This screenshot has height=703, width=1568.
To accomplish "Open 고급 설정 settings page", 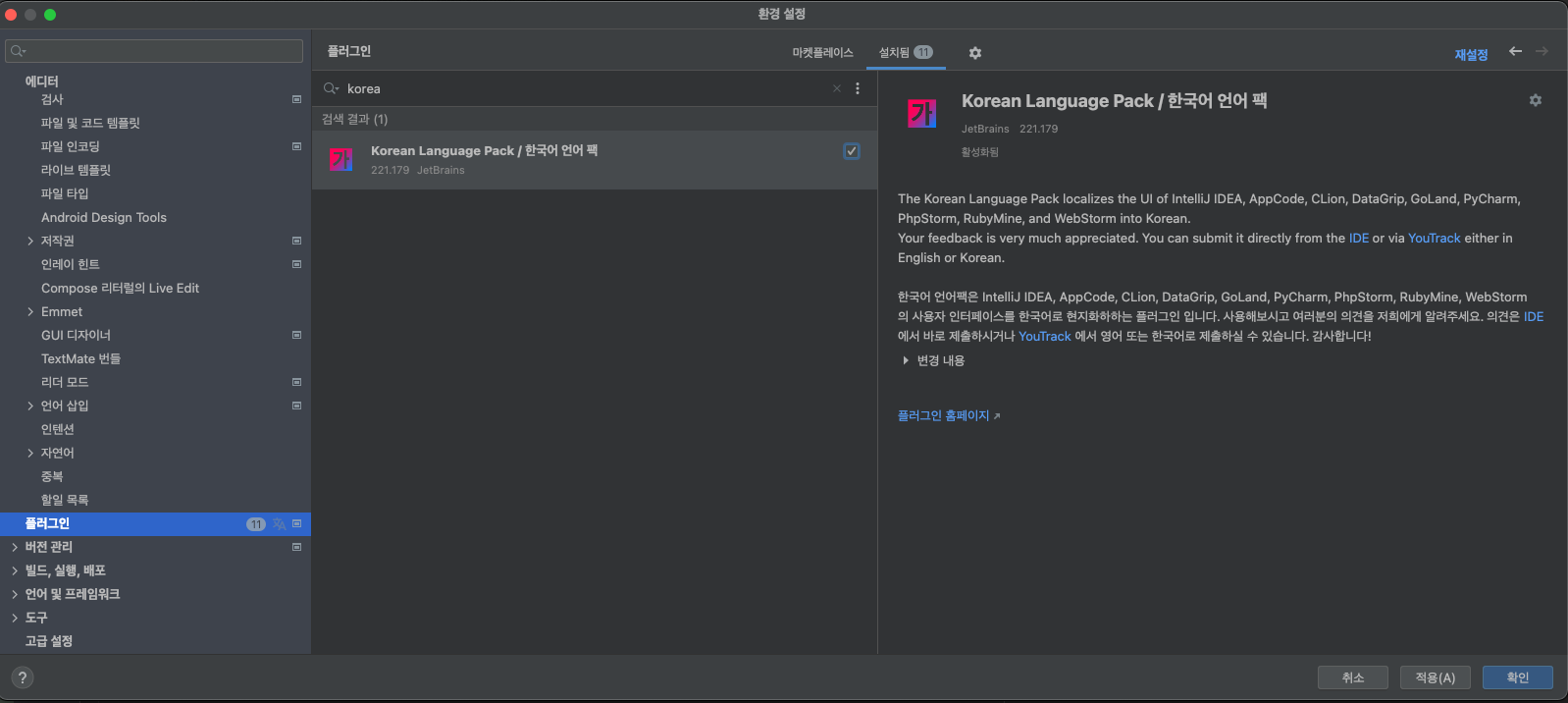I will (49, 641).
